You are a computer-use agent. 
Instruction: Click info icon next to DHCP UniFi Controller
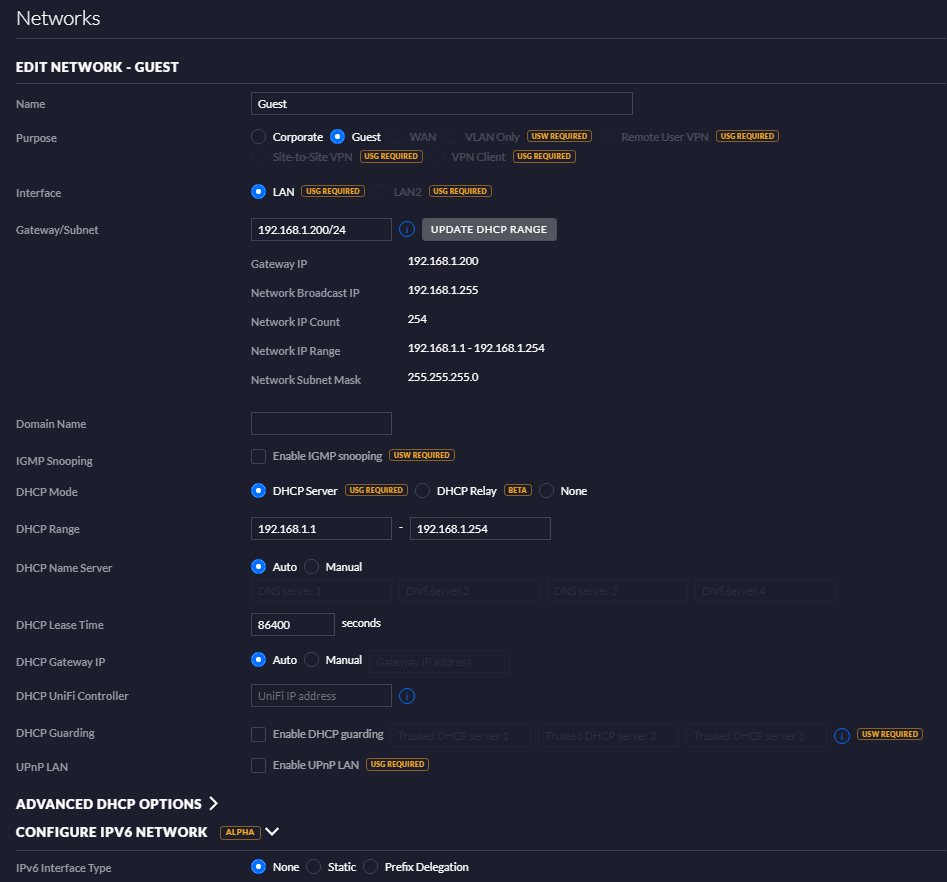coord(407,696)
